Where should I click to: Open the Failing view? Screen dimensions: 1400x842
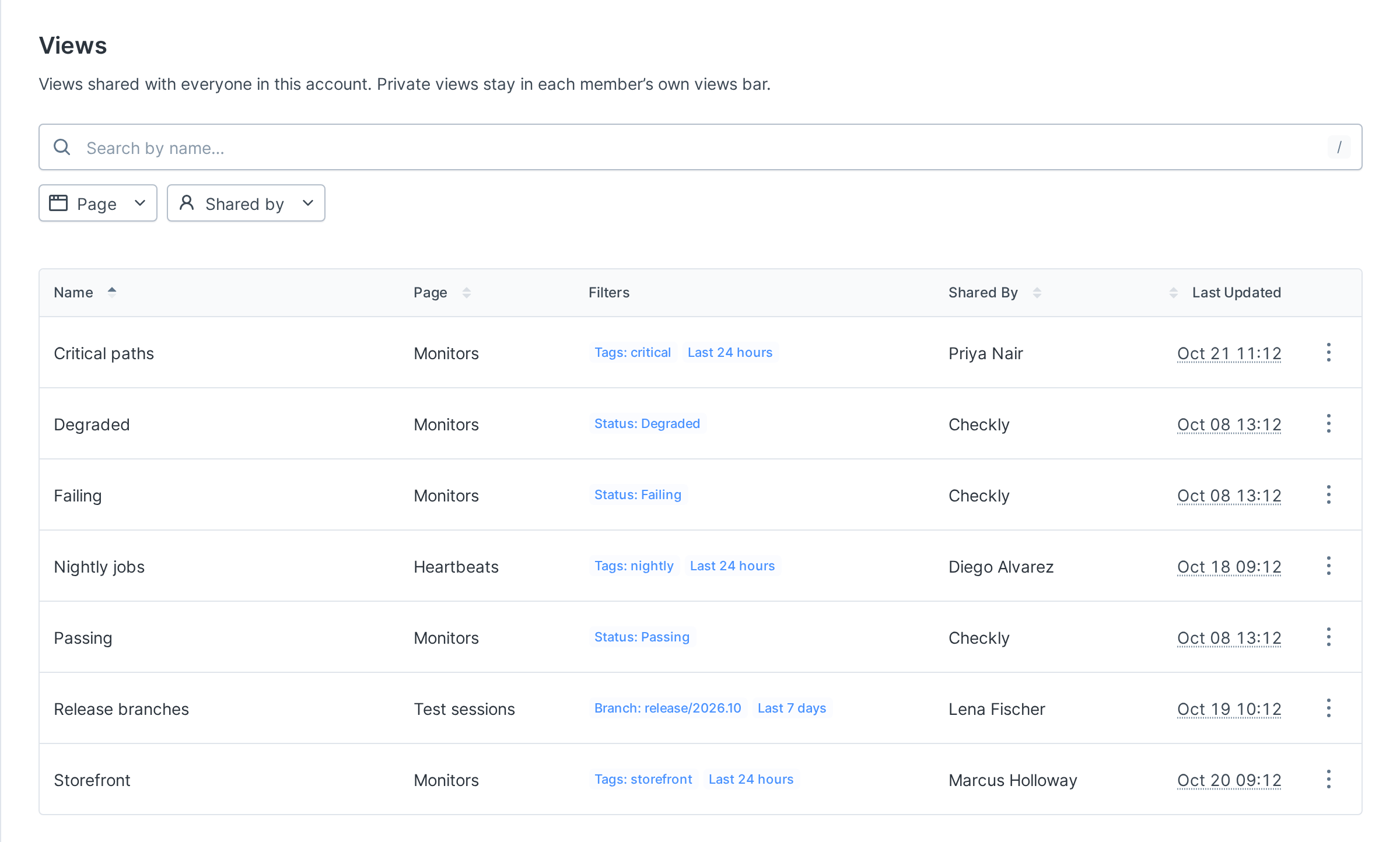pos(78,496)
